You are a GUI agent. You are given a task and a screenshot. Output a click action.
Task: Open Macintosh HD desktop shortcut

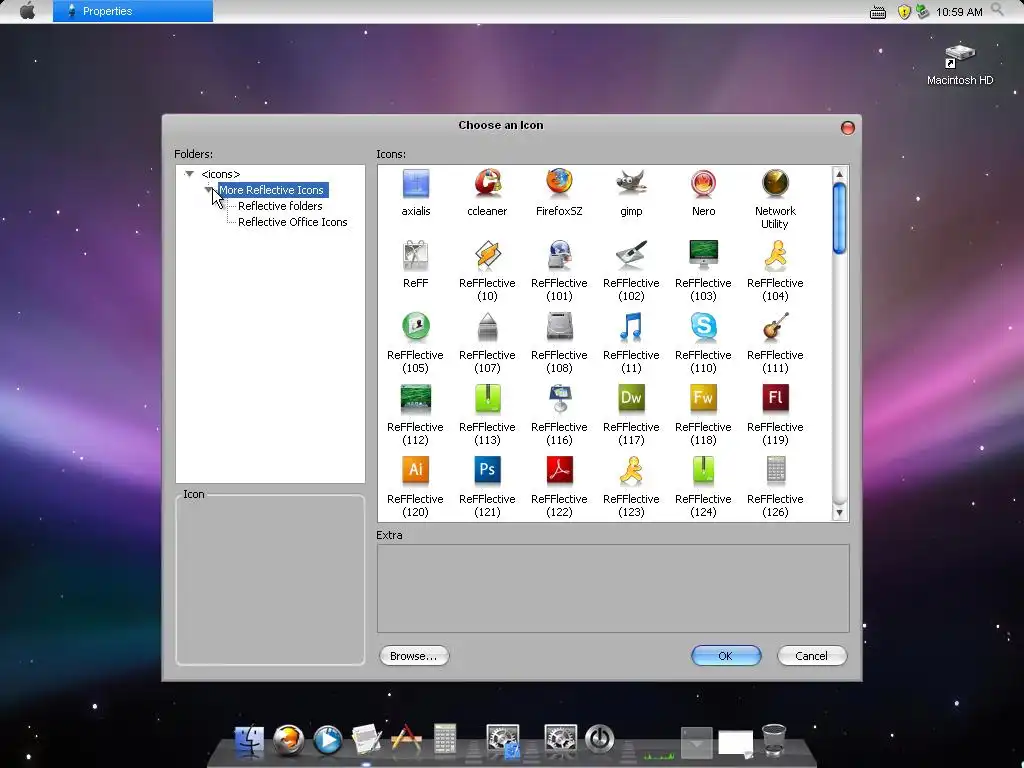click(x=959, y=64)
